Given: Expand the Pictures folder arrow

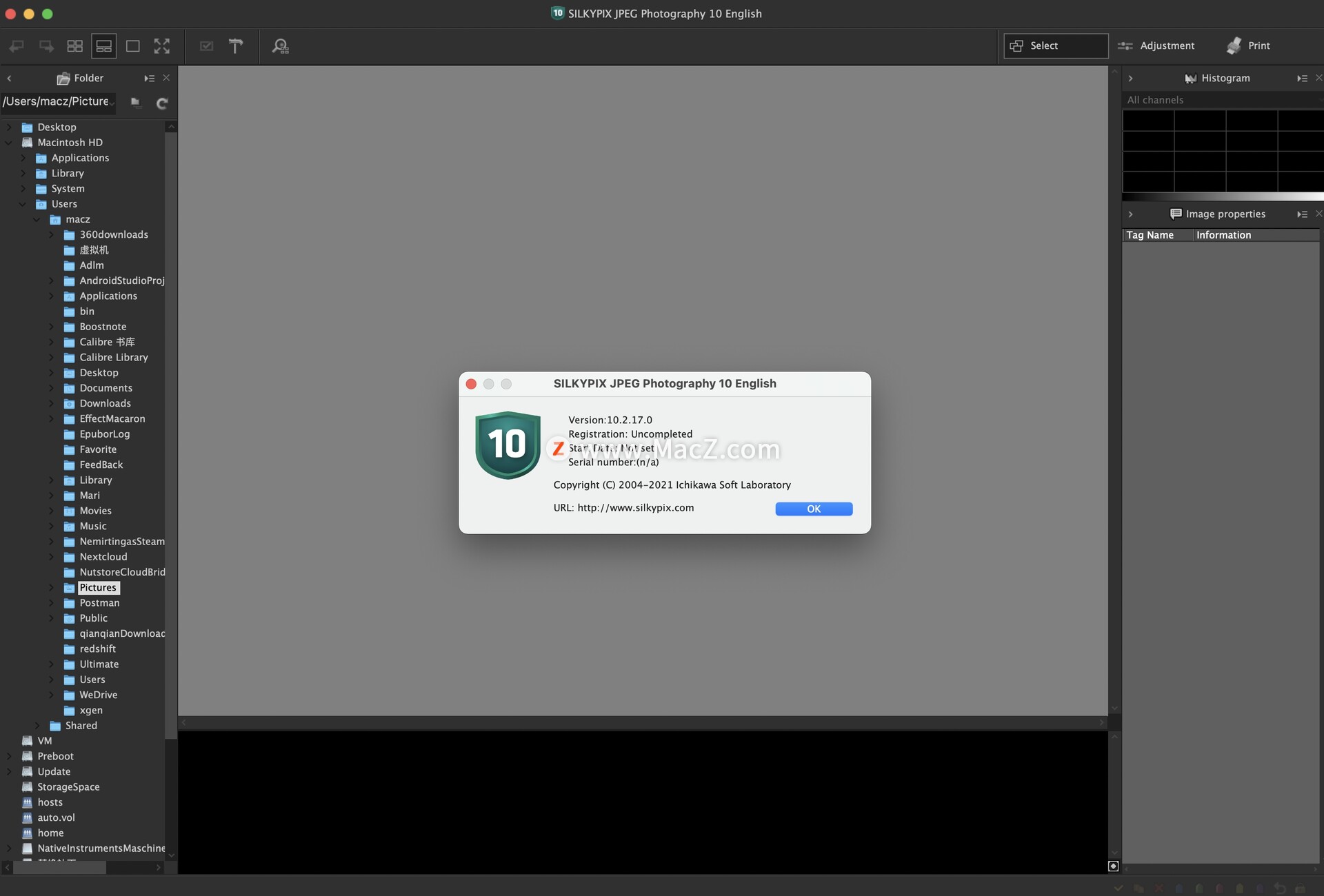Looking at the screenshot, I should (51, 587).
